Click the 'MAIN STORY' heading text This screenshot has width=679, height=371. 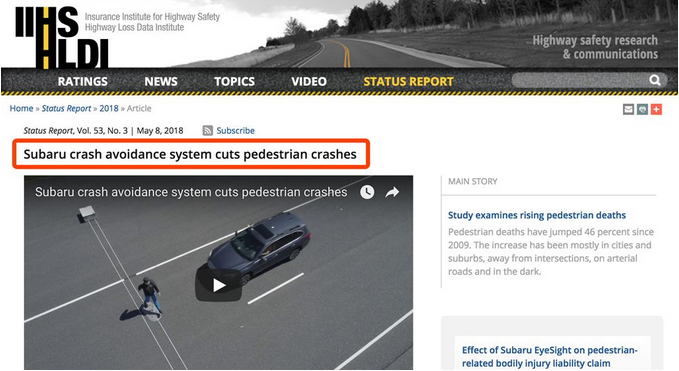[472, 181]
